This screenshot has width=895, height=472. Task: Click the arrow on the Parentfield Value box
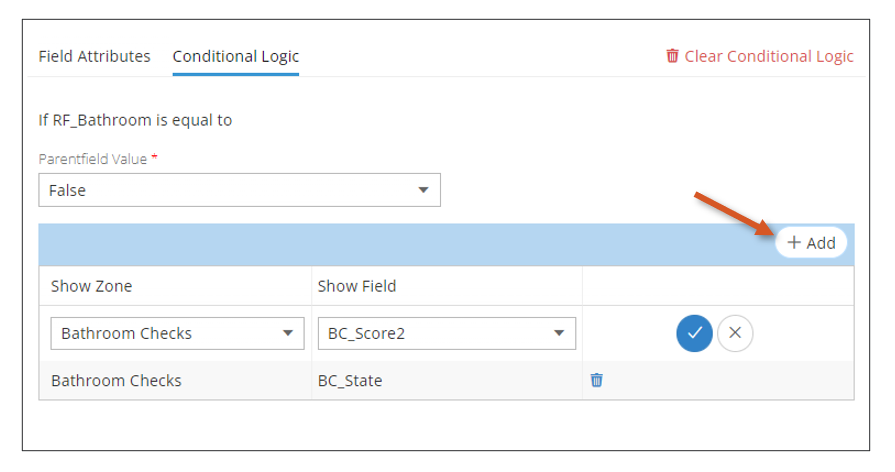pos(423,190)
